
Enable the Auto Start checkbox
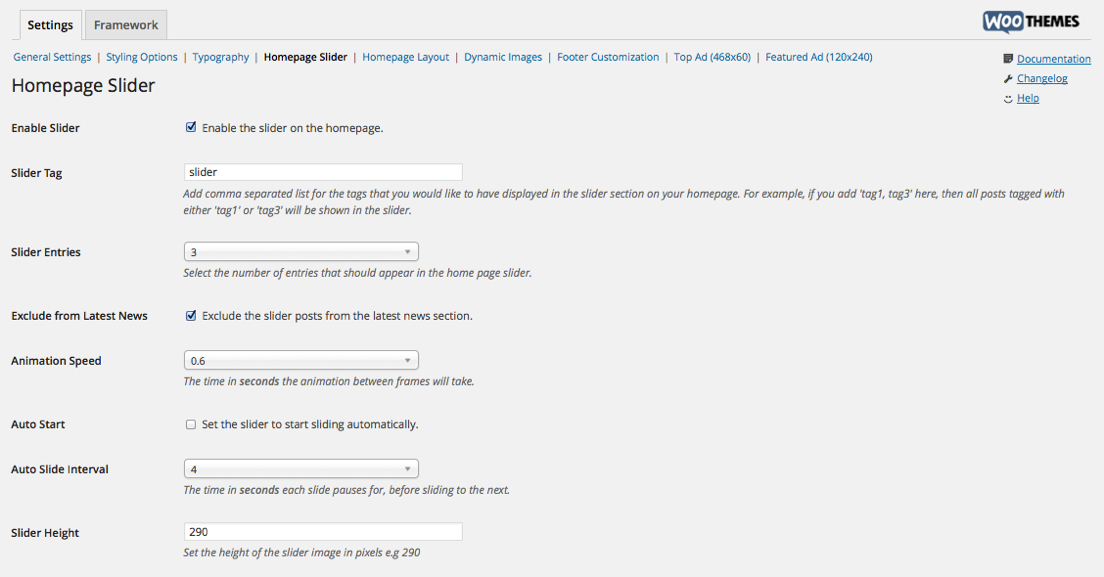click(x=191, y=425)
